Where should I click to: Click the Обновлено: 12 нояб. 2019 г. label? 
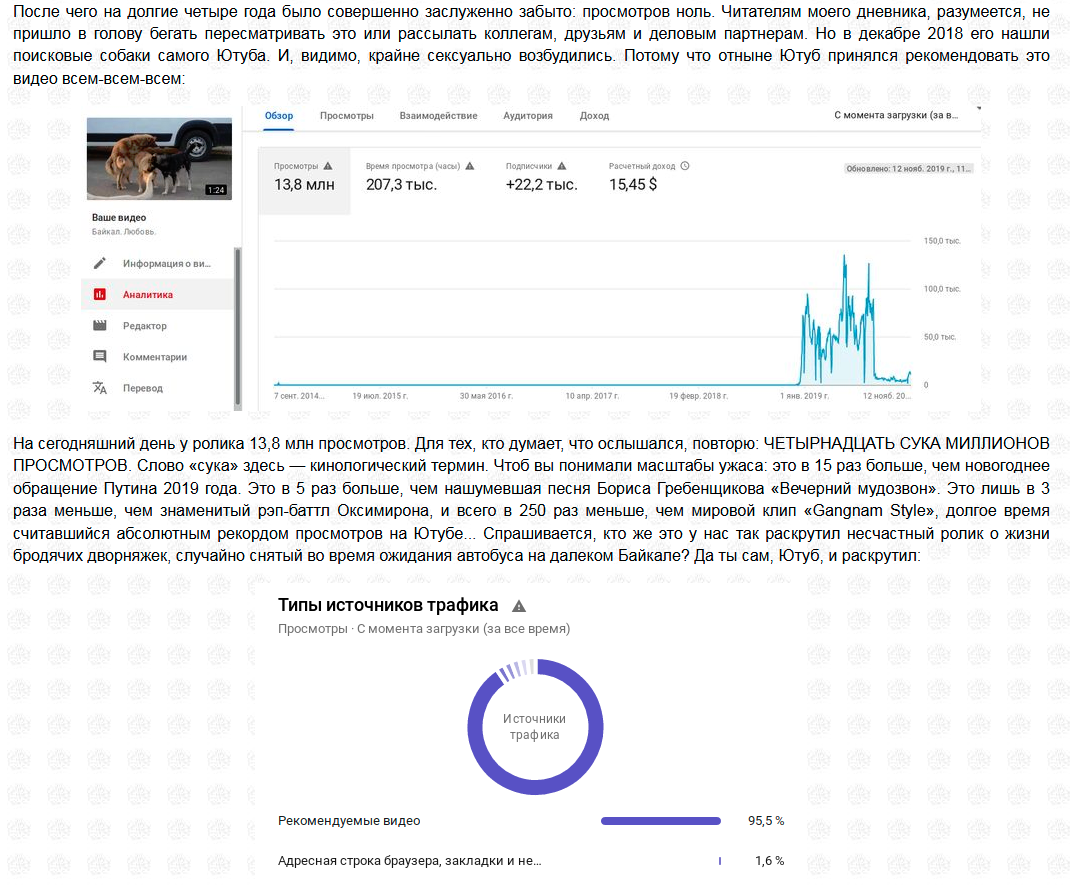coord(908,169)
